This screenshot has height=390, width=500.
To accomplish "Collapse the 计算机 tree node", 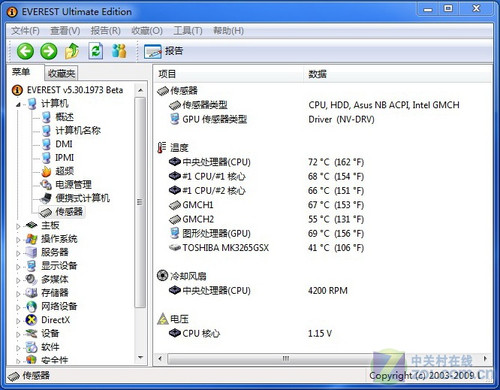I will tap(18, 105).
